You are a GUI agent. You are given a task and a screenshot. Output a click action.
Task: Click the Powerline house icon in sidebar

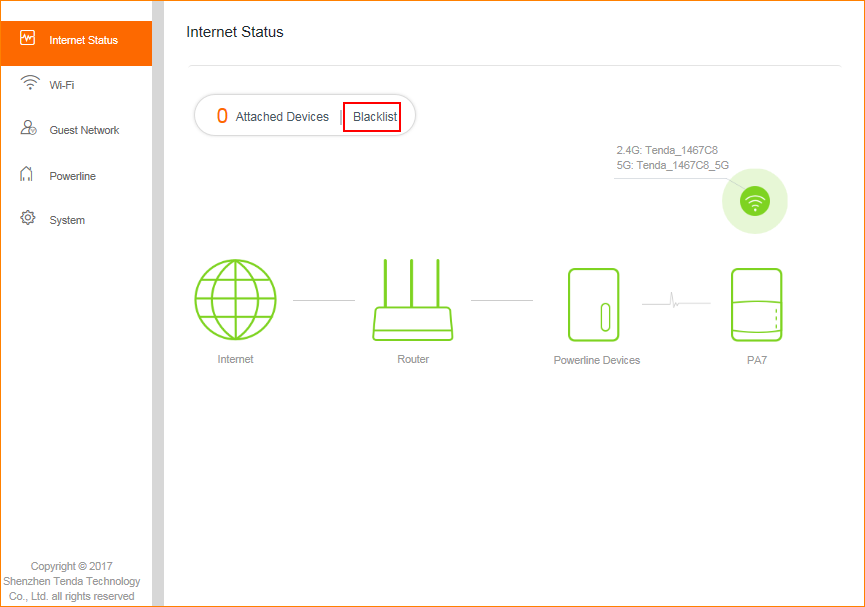click(x=28, y=175)
